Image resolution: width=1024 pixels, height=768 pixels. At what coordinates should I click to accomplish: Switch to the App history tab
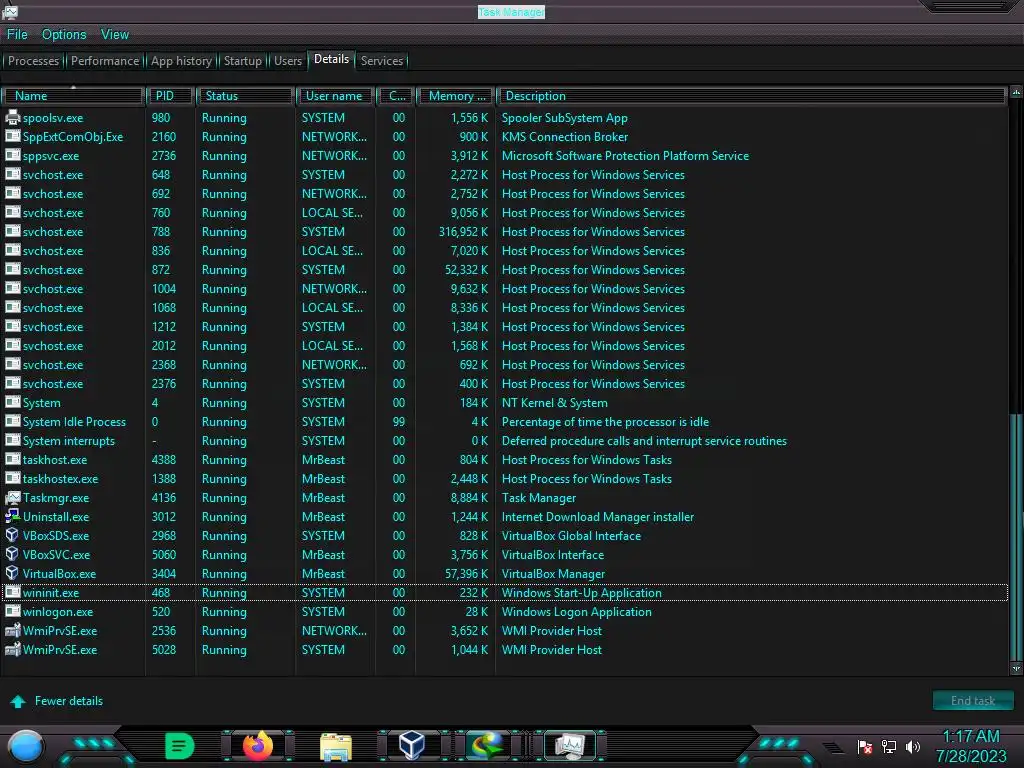pyautogui.click(x=182, y=61)
